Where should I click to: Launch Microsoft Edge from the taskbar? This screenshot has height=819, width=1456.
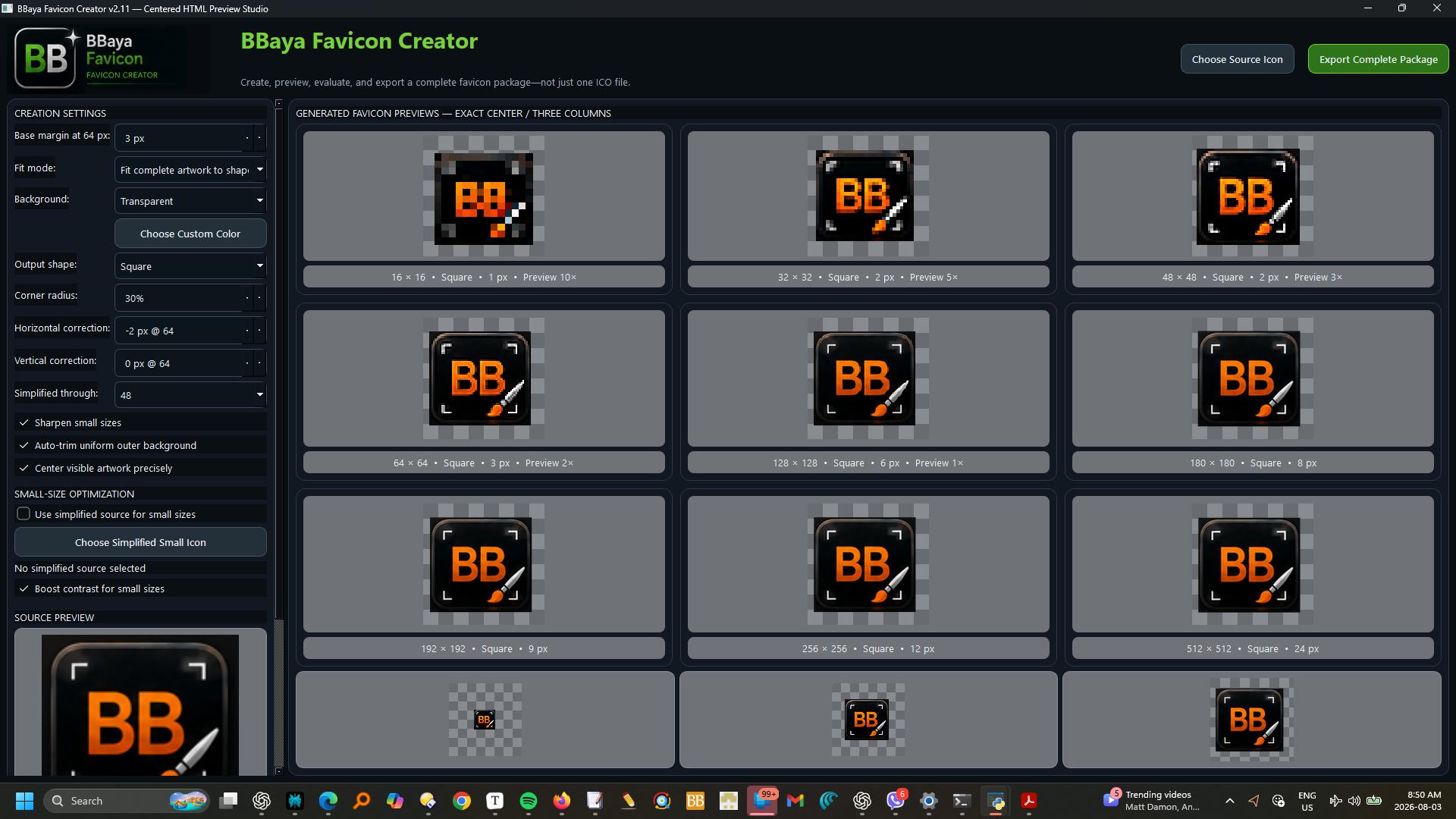[328, 801]
